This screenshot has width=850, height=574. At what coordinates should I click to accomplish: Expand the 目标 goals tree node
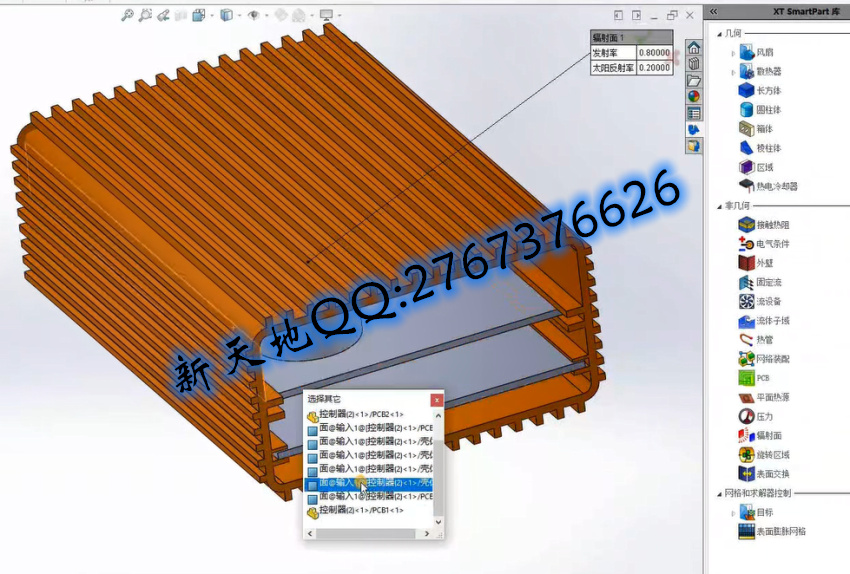[733, 512]
